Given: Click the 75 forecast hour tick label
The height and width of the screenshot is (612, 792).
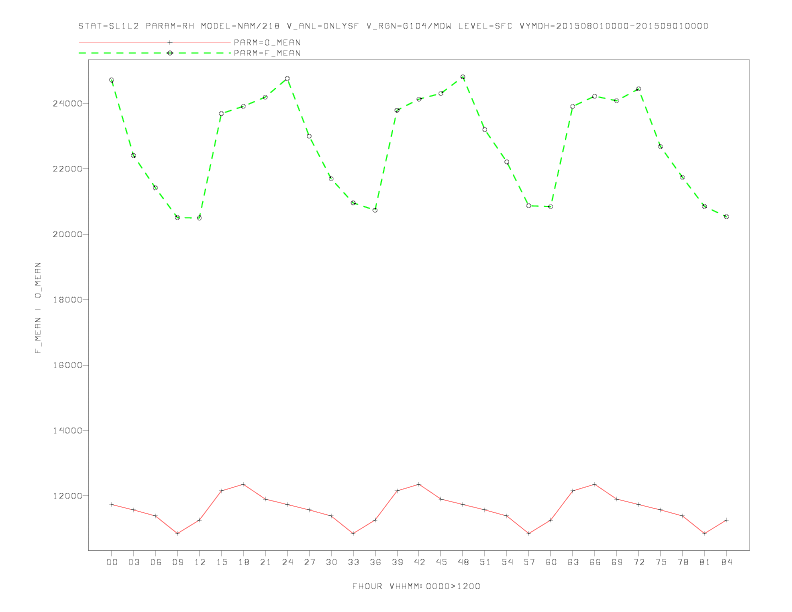Looking at the screenshot, I should pyautogui.click(x=661, y=562).
